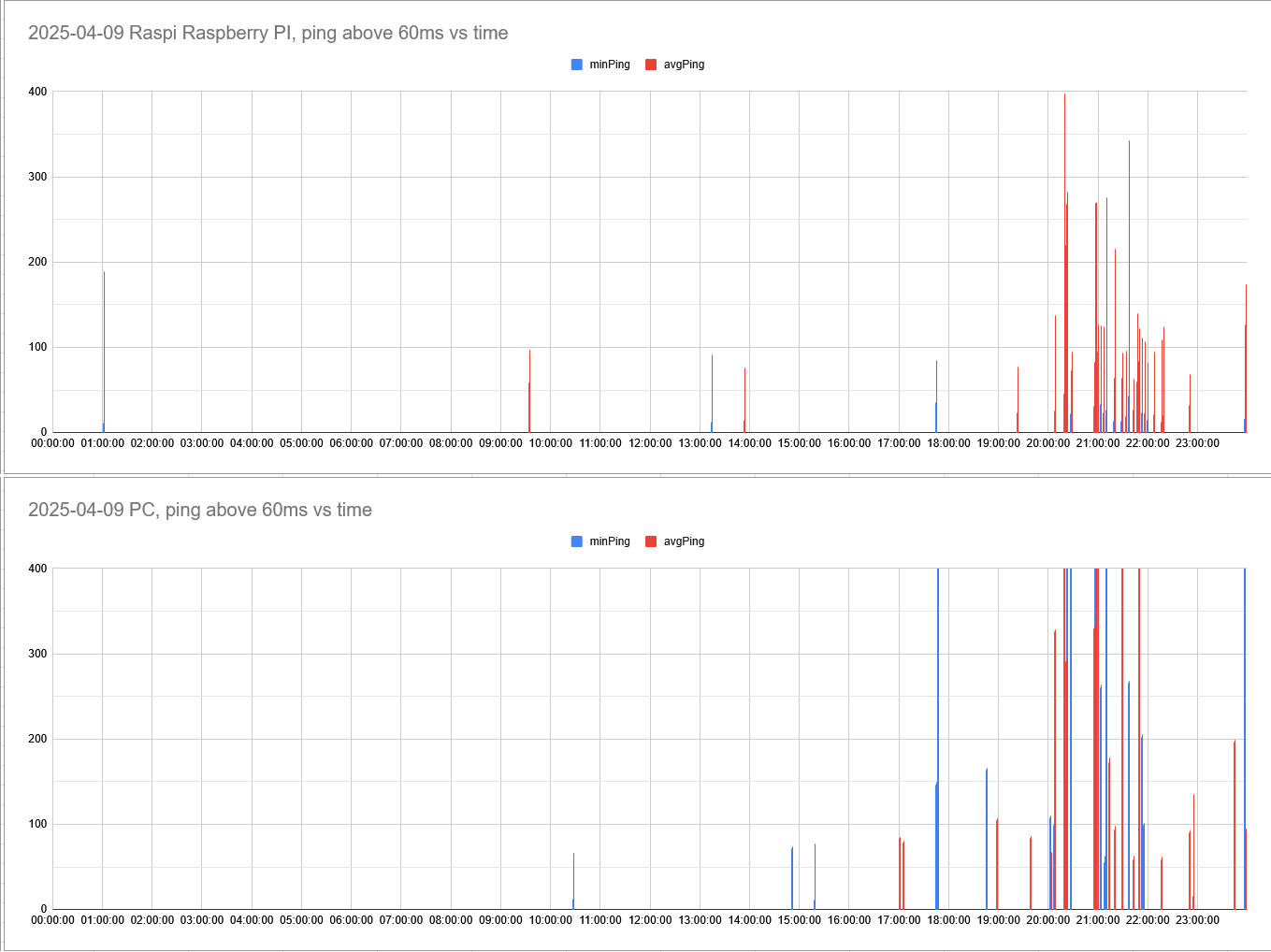Select avgPing legend label in PC chart
Image resolution: width=1271 pixels, height=952 pixels.
point(684,541)
